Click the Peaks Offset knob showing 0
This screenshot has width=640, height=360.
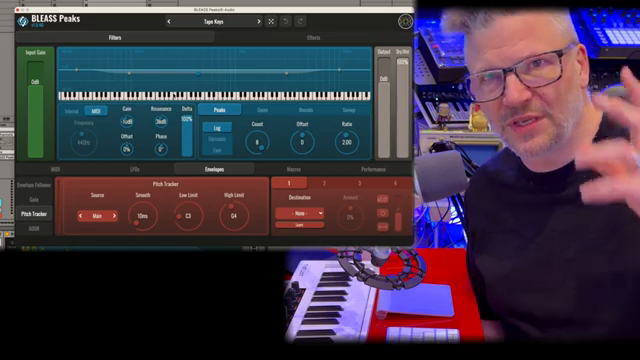click(302, 142)
